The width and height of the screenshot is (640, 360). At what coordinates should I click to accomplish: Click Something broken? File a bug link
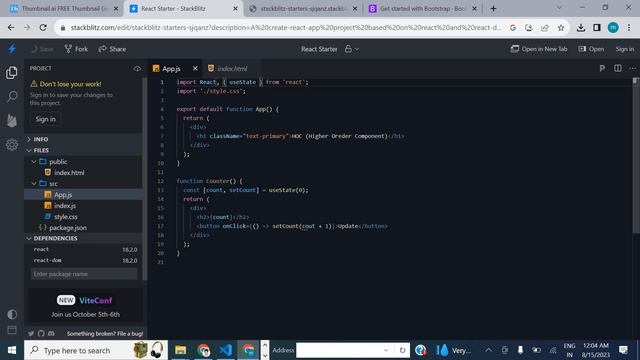coord(105,334)
